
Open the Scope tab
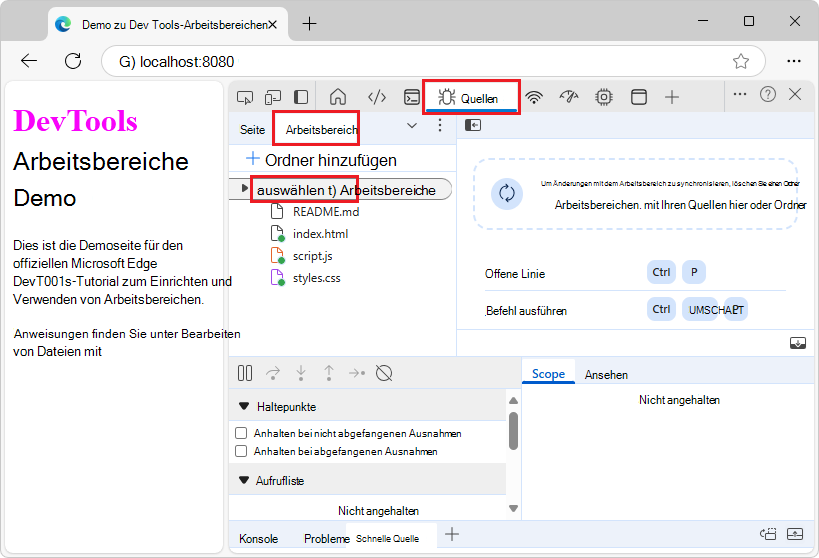[548, 374]
